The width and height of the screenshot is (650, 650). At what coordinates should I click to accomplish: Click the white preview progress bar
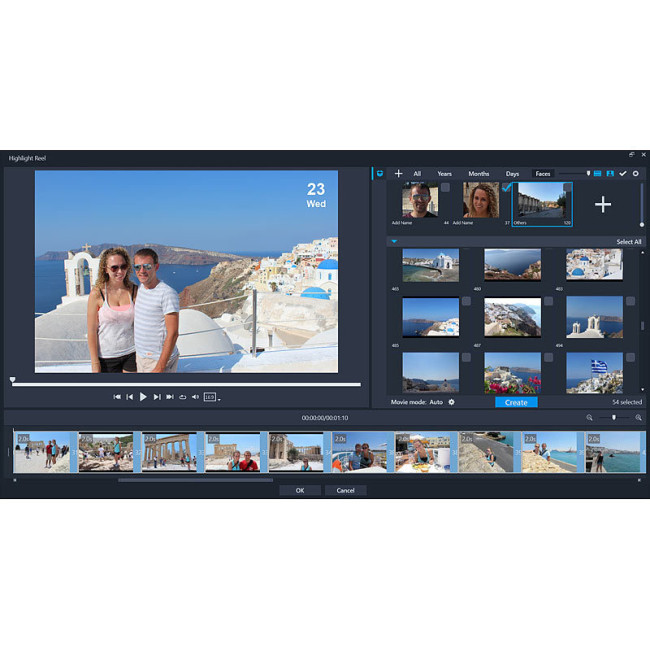186,385
